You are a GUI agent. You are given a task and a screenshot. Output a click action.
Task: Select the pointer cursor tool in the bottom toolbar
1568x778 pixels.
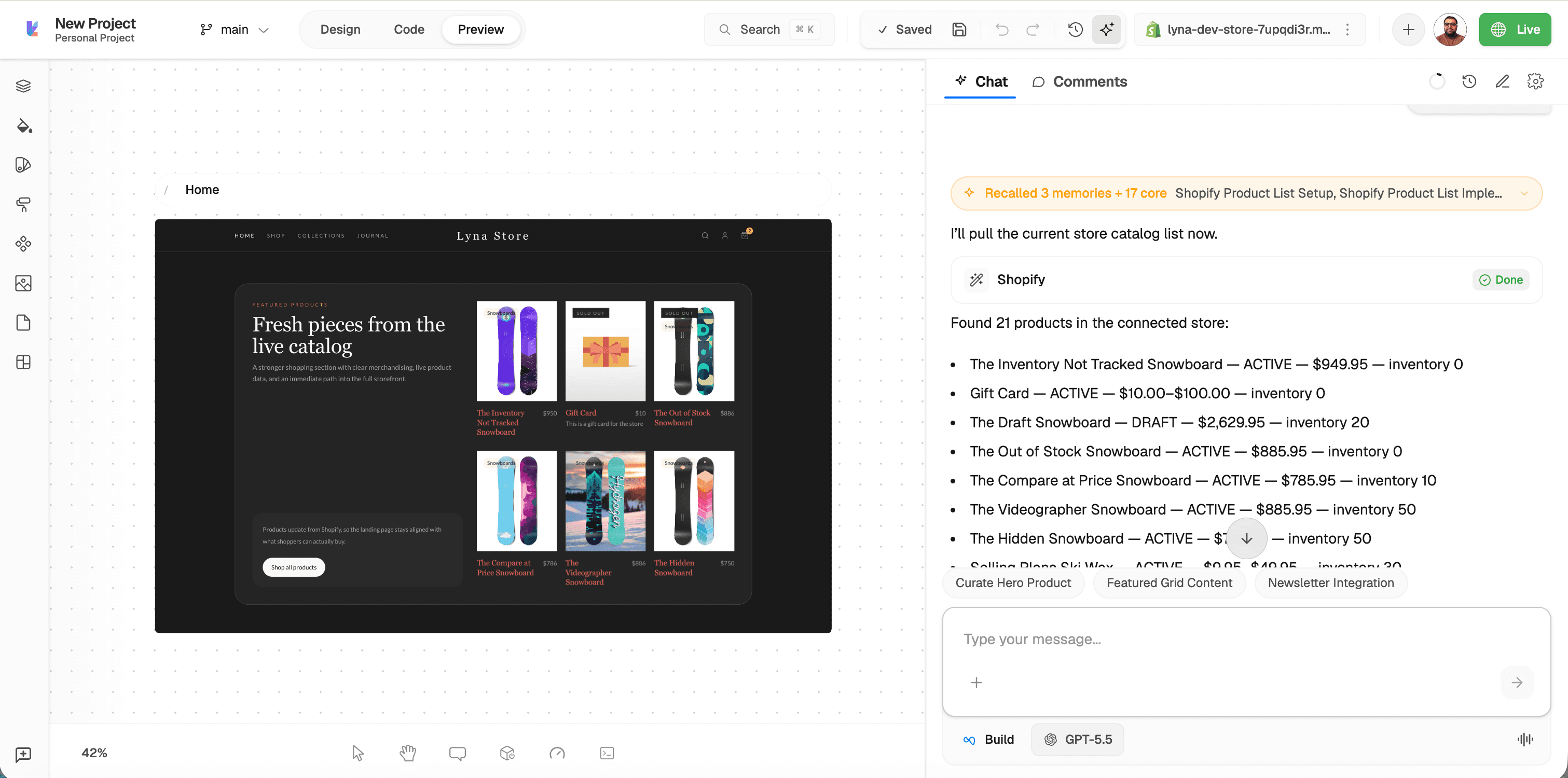(358, 753)
